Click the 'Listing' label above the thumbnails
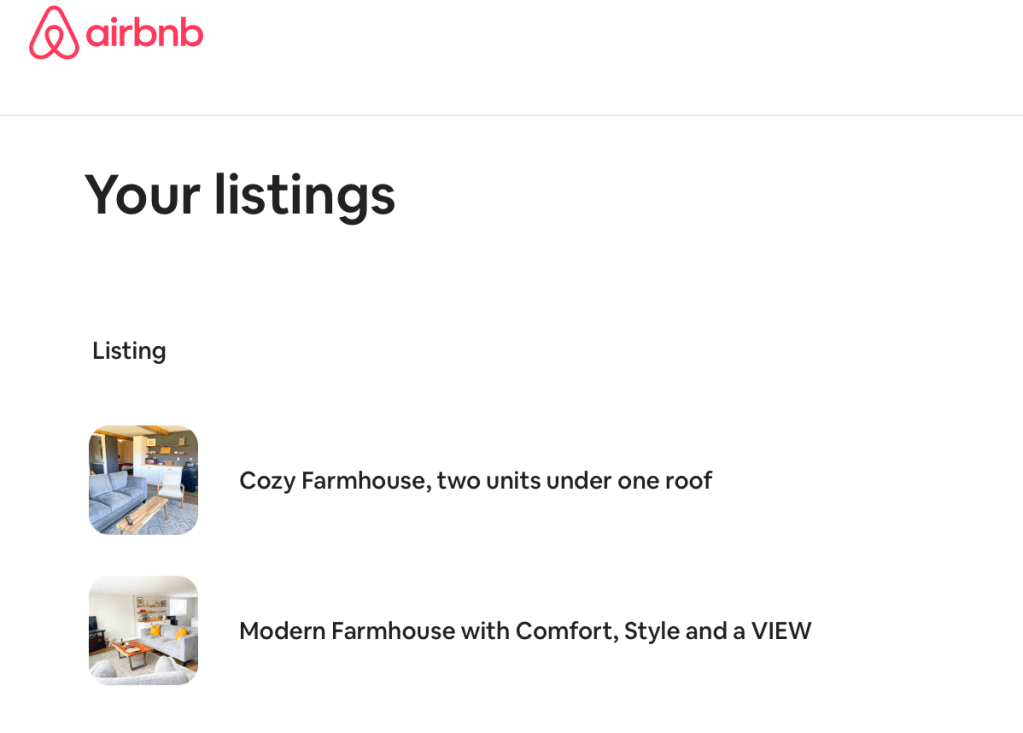Viewport: 1023px width, 733px height. pos(129,351)
